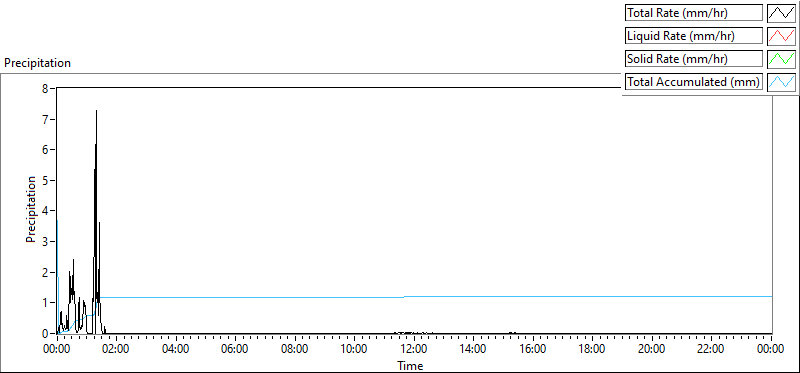Viewport: 800px width, 373px height.
Task: Click the y-axis value 3
Action: pos(45,241)
